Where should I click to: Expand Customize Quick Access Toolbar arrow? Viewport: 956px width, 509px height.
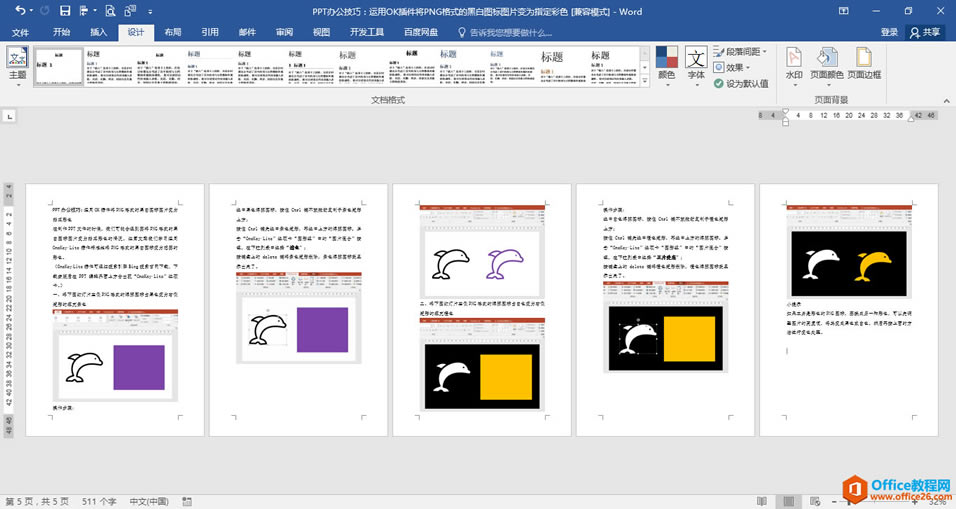click(150, 11)
